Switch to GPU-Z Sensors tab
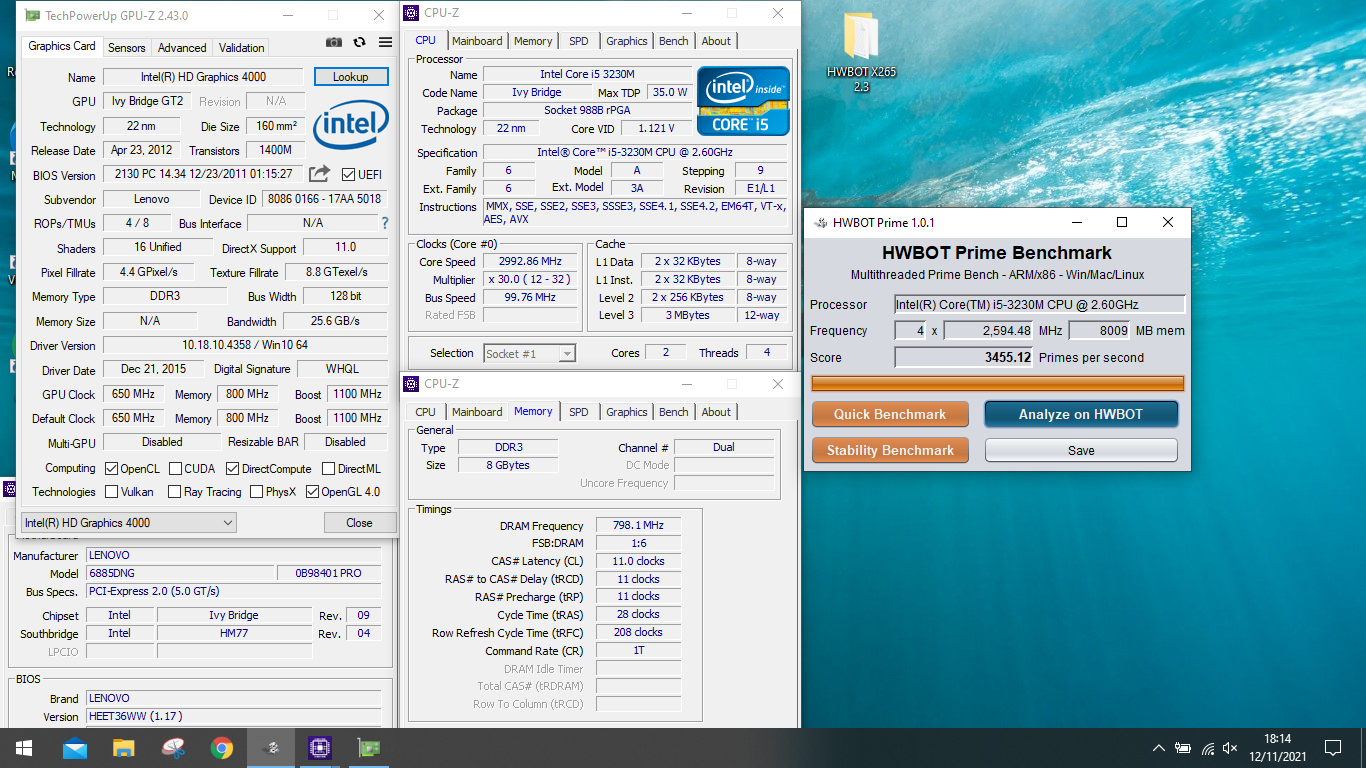1366x768 pixels. pos(127,47)
